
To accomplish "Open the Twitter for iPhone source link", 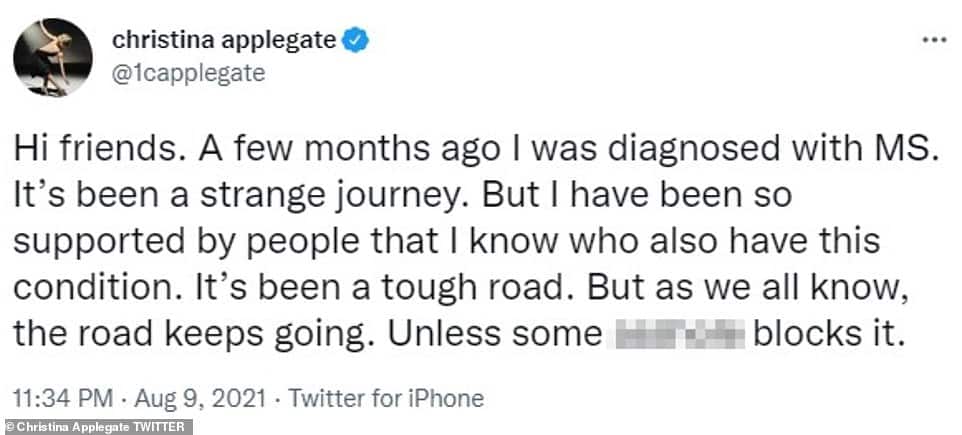I will (386, 400).
